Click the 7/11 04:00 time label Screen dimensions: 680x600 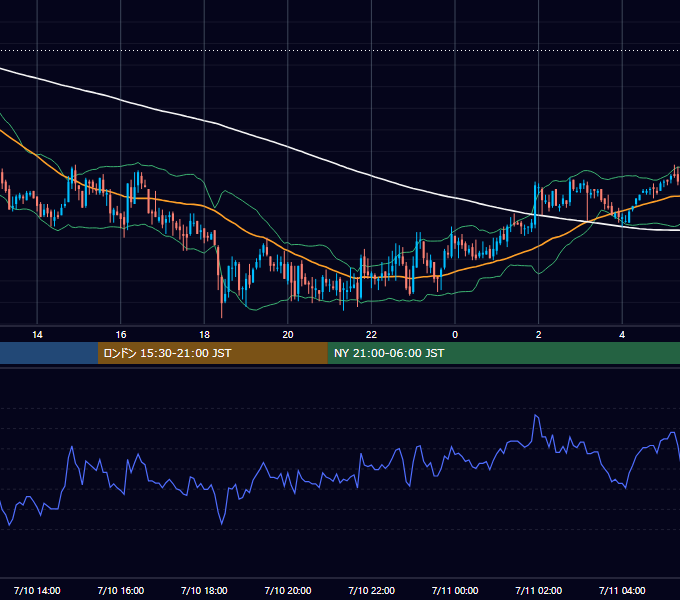[x=622, y=590]
